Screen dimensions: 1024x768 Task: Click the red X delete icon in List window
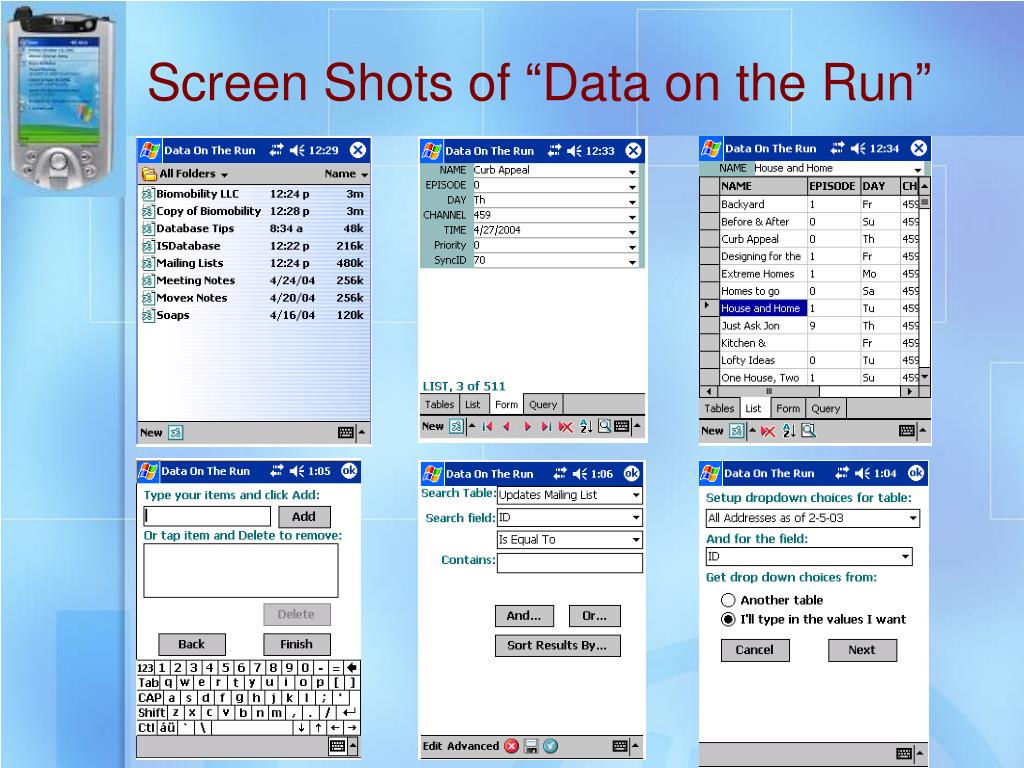coord(768,431)
